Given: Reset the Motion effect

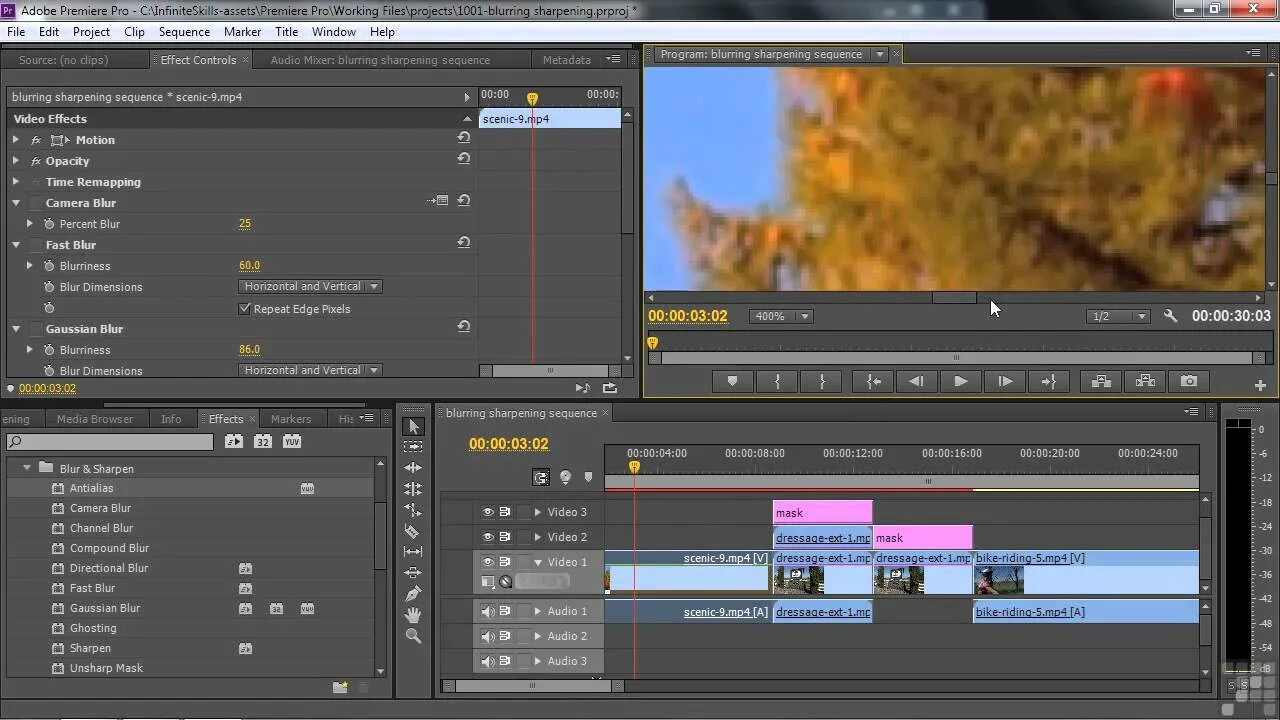Looking at the screenshot, I should click(x=464, y=138).
